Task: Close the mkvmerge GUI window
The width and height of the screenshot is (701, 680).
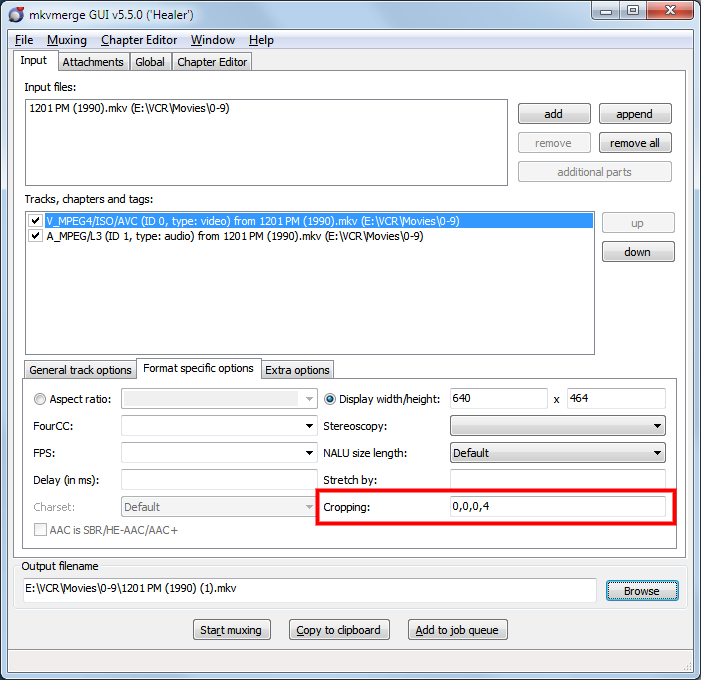Action: (x=670, y=11)
